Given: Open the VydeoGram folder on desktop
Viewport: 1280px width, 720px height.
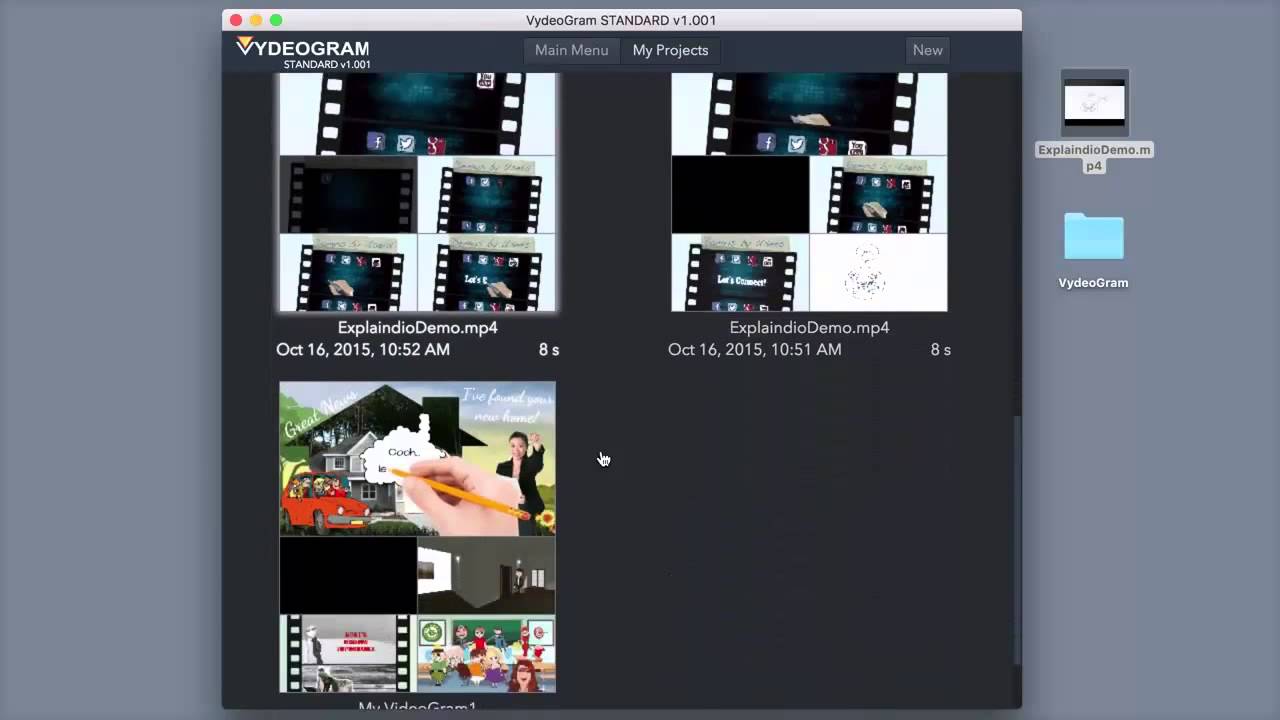Looking at the screenshot, I should click(1094, 237).
